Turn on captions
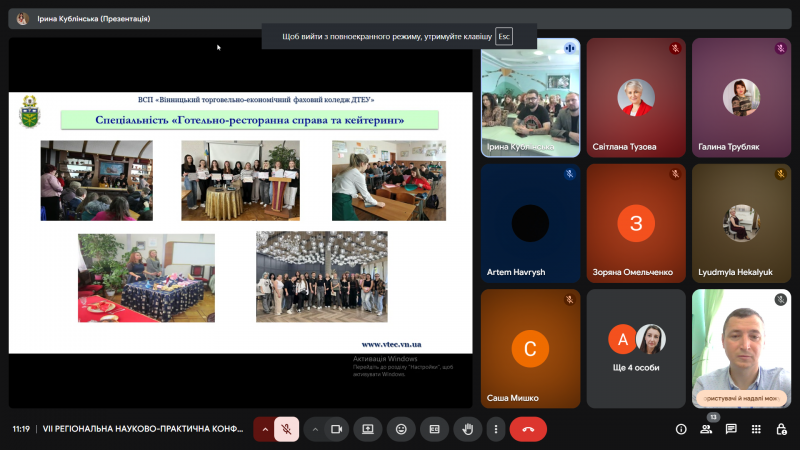This screenshot has height=450, width=800. [x=434, y=429]
